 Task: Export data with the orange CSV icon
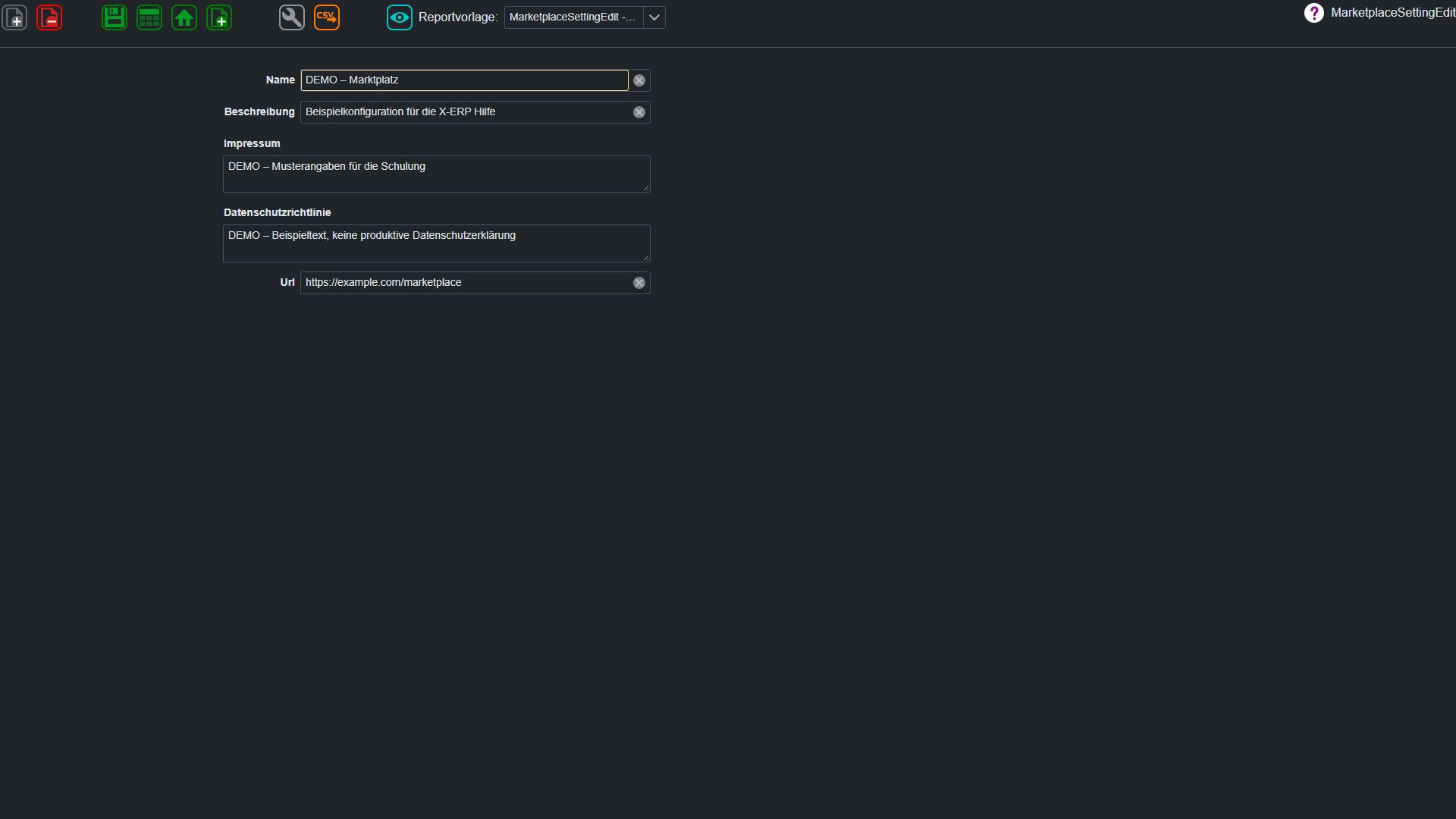[x=327, y=17]
